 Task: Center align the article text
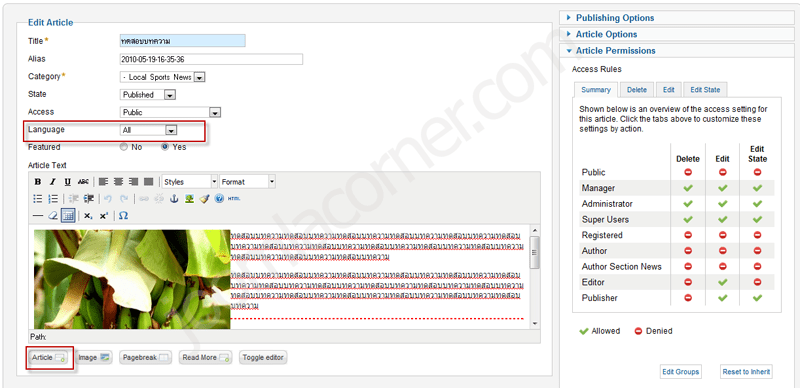tap(118, 182)
